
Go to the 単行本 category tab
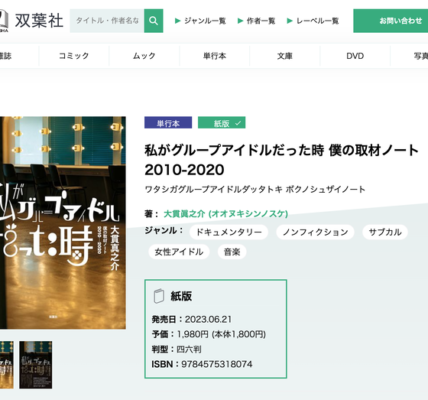click(215, 56)
